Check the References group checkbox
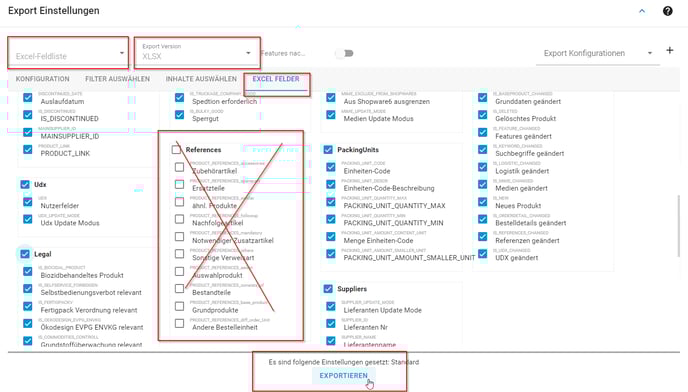Image resolution: width=688 pixels, height=392 pixels. pos(176,150)
